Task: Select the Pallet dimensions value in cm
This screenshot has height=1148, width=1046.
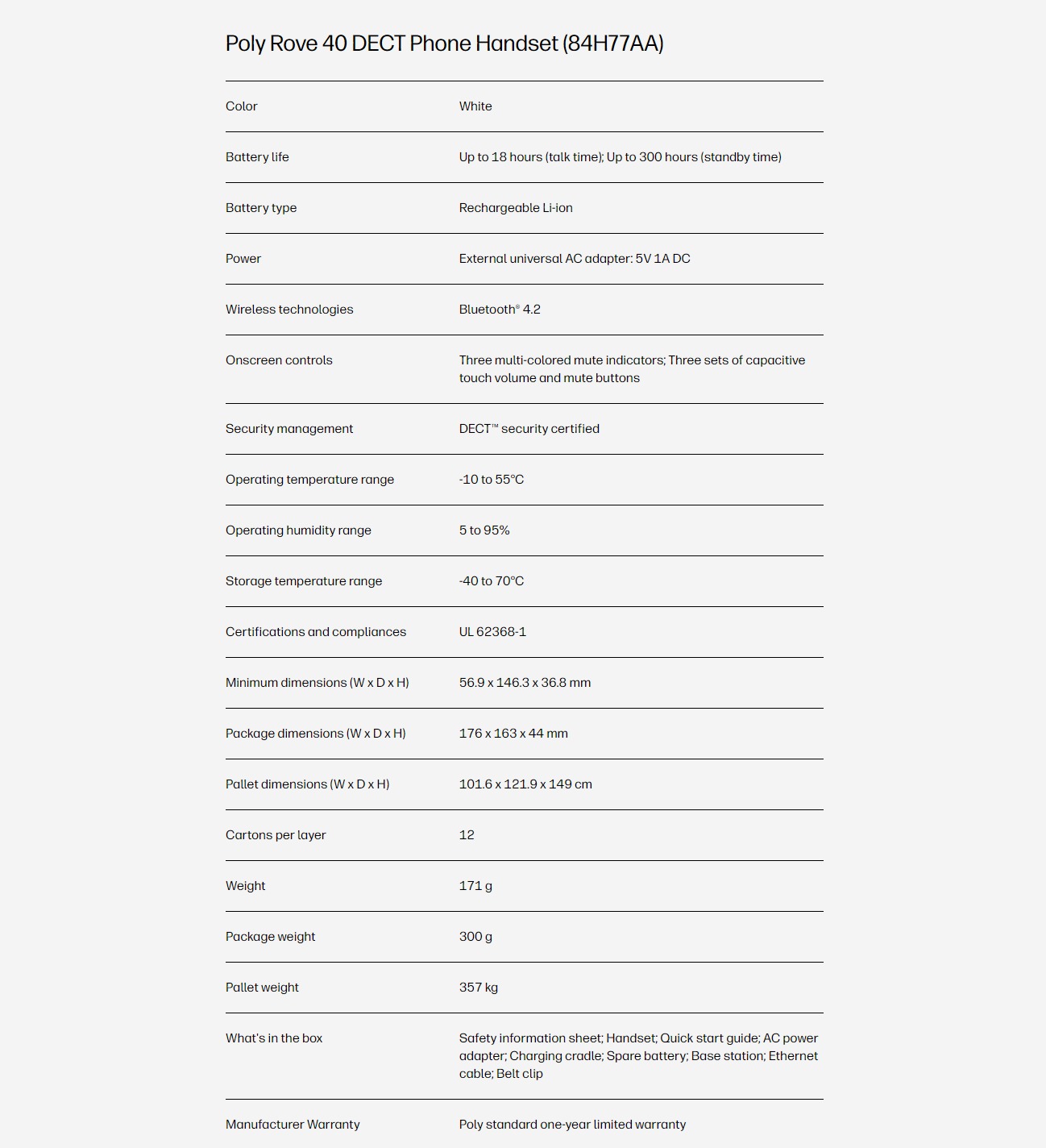Action: pyautogui.click(x=525, y=784)
